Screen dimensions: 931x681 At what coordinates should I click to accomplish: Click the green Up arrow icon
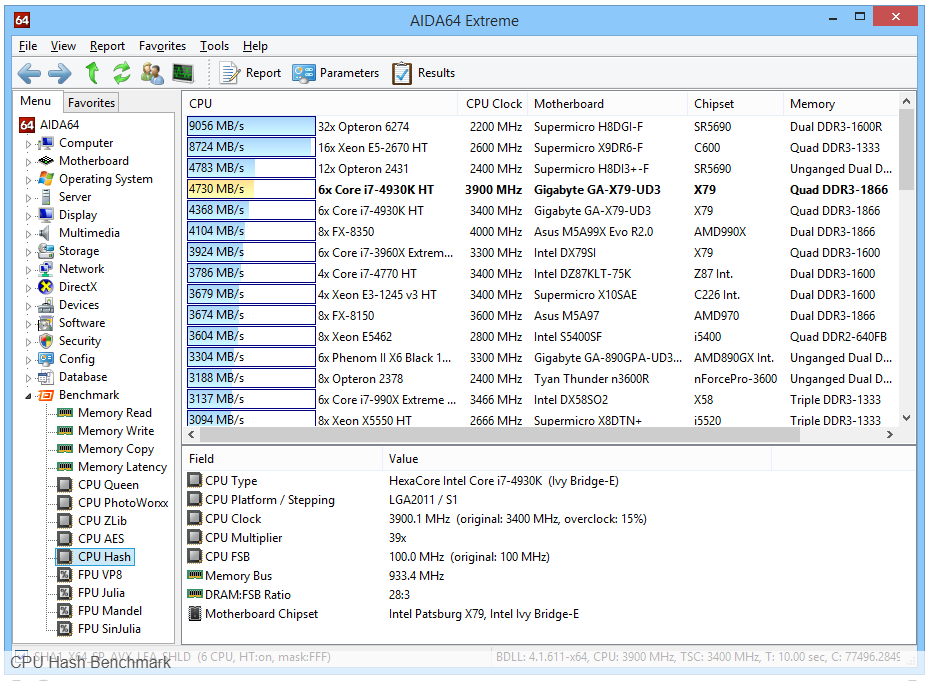[92, 73]
